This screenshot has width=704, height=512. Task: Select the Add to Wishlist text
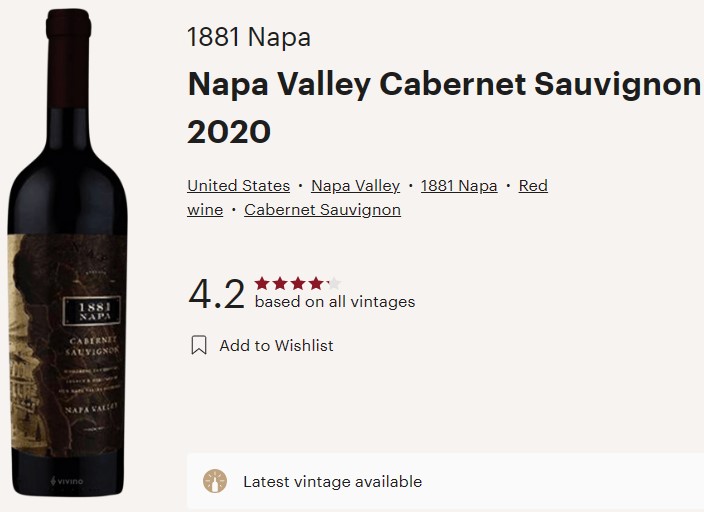coord(276,346)
